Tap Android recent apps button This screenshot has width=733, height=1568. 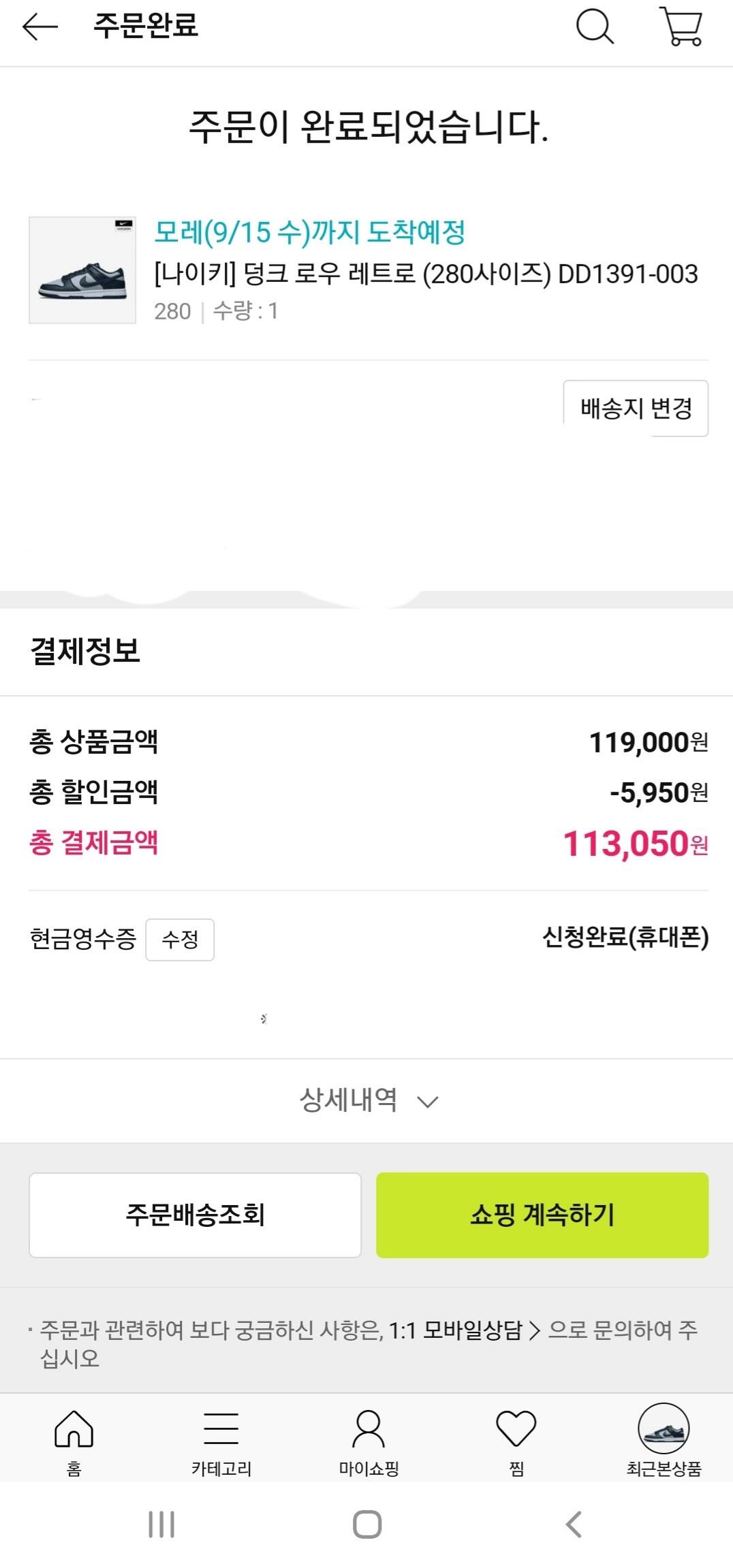point(161,1524)
